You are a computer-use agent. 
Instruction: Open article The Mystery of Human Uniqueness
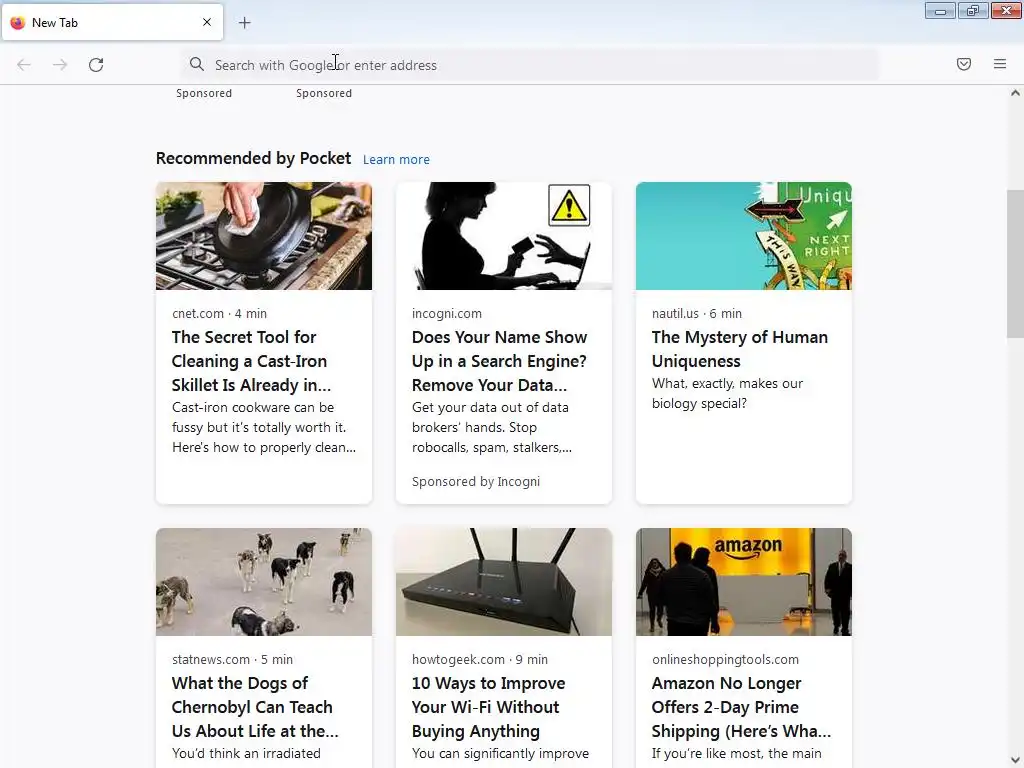pyautogui.click(x=740, y=349)
